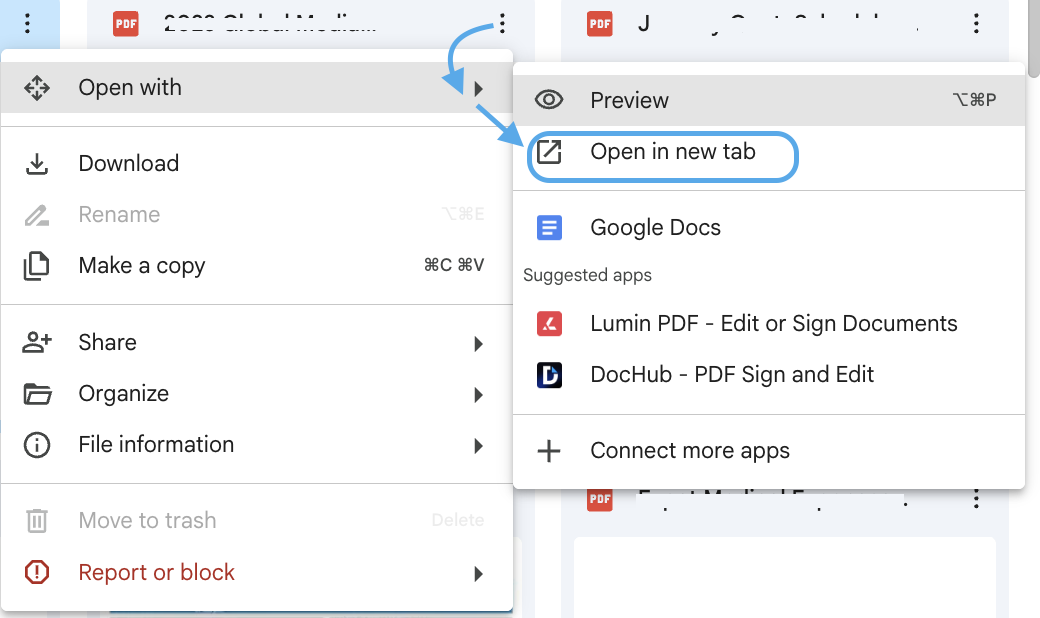Screen dimensions: 1040x618
Task: Click the Share person-plus icon
Action: [x=36, y=342]
